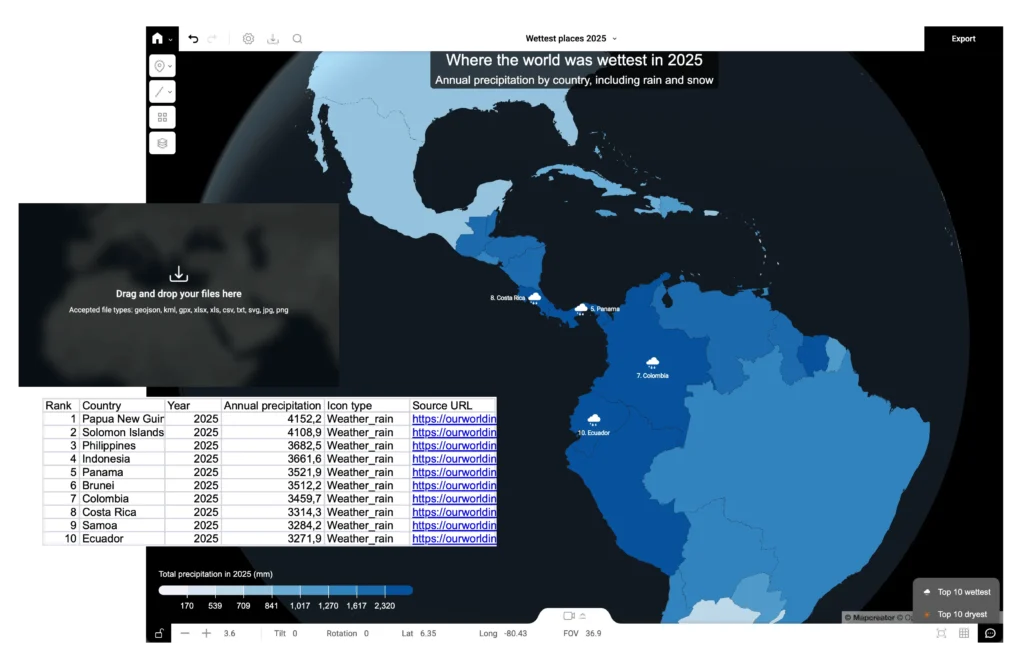This screenshot has height=668, width=1024.
Task: Open the Wettest places 2025 title dropdown
Action: pyautogui.click(x=571, y=39)
